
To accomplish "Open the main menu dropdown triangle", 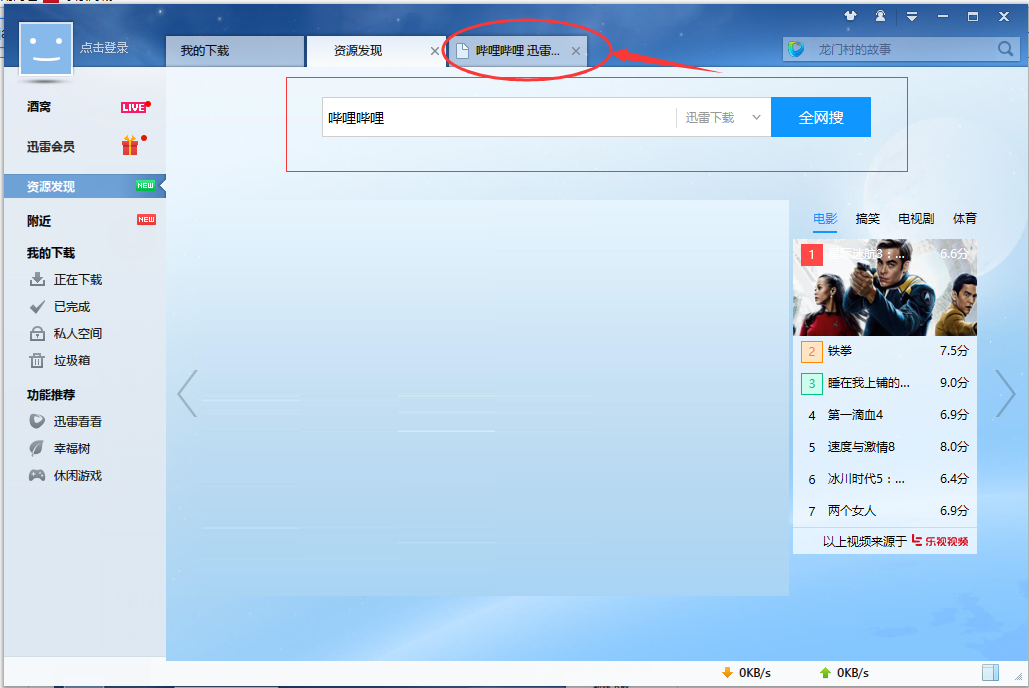I will tap(912, 16).
